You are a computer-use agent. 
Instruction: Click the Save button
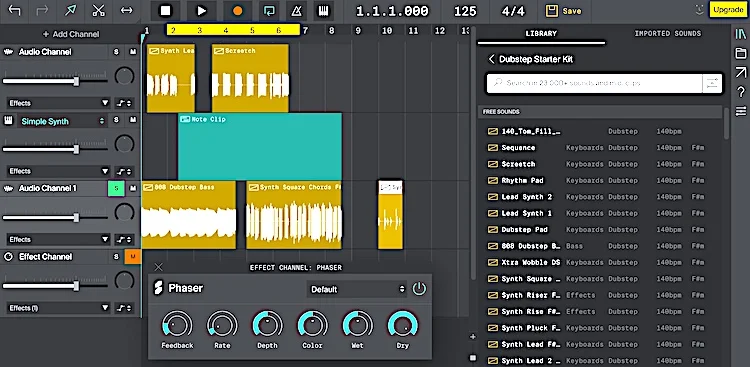563,11
